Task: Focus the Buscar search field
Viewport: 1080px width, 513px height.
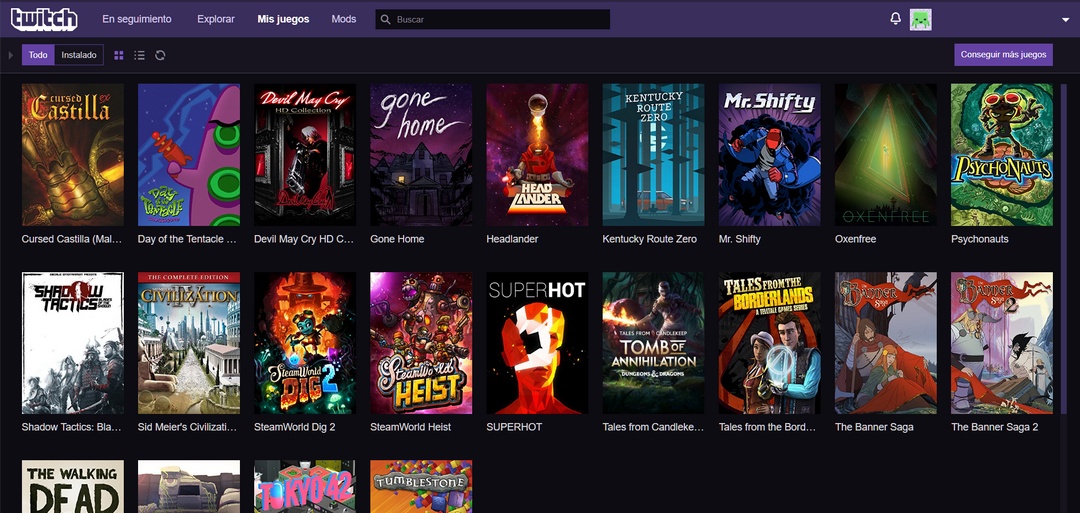Action: pyautogui.click(x=492, y=19)
